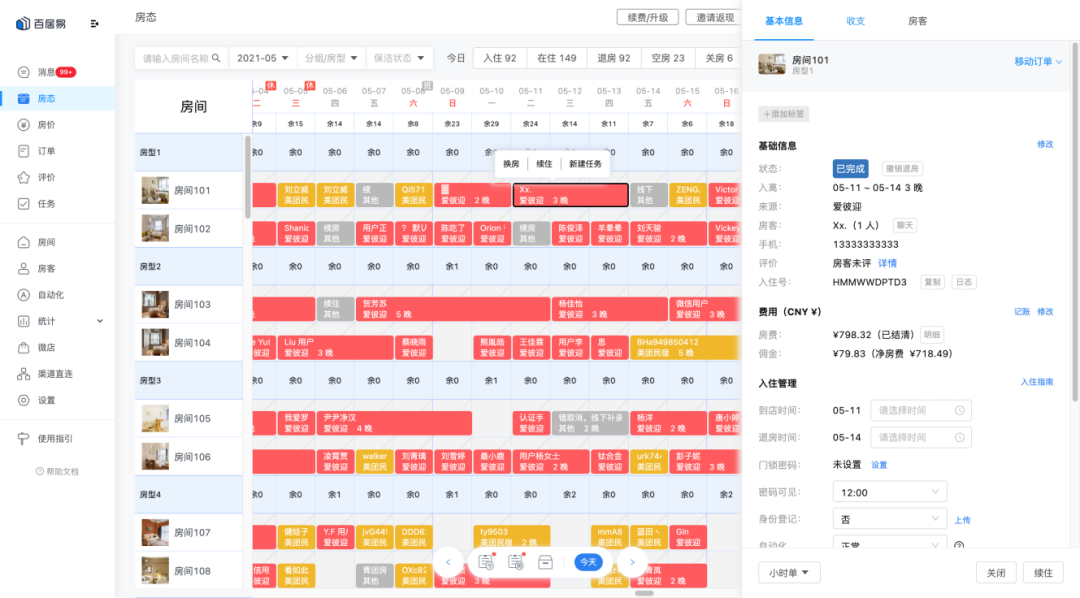Click the search magnifier icon in room name field
The height and width of the screenshot is (598, 1080).
coord(216,58)
